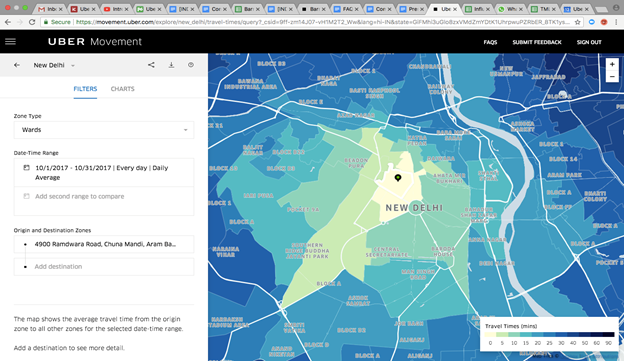Click the eye icon in the panel header
The image size is (624, 361).
191,65
